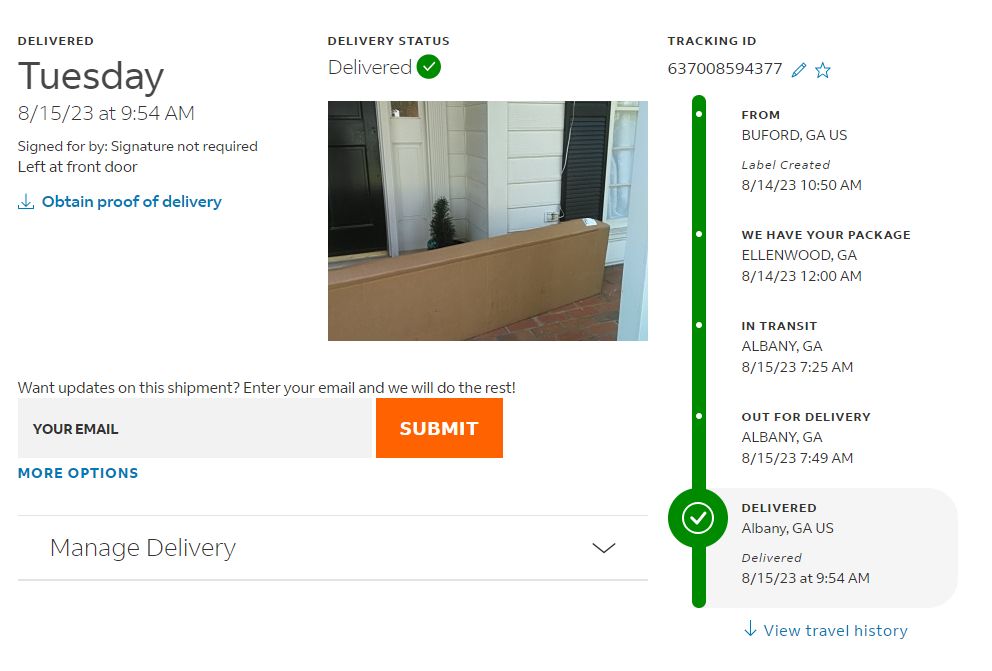Select the Out For Delivery timeline dot
Image resolution: width=992 pixels, height=671 pixels.
tap(698, 416)
